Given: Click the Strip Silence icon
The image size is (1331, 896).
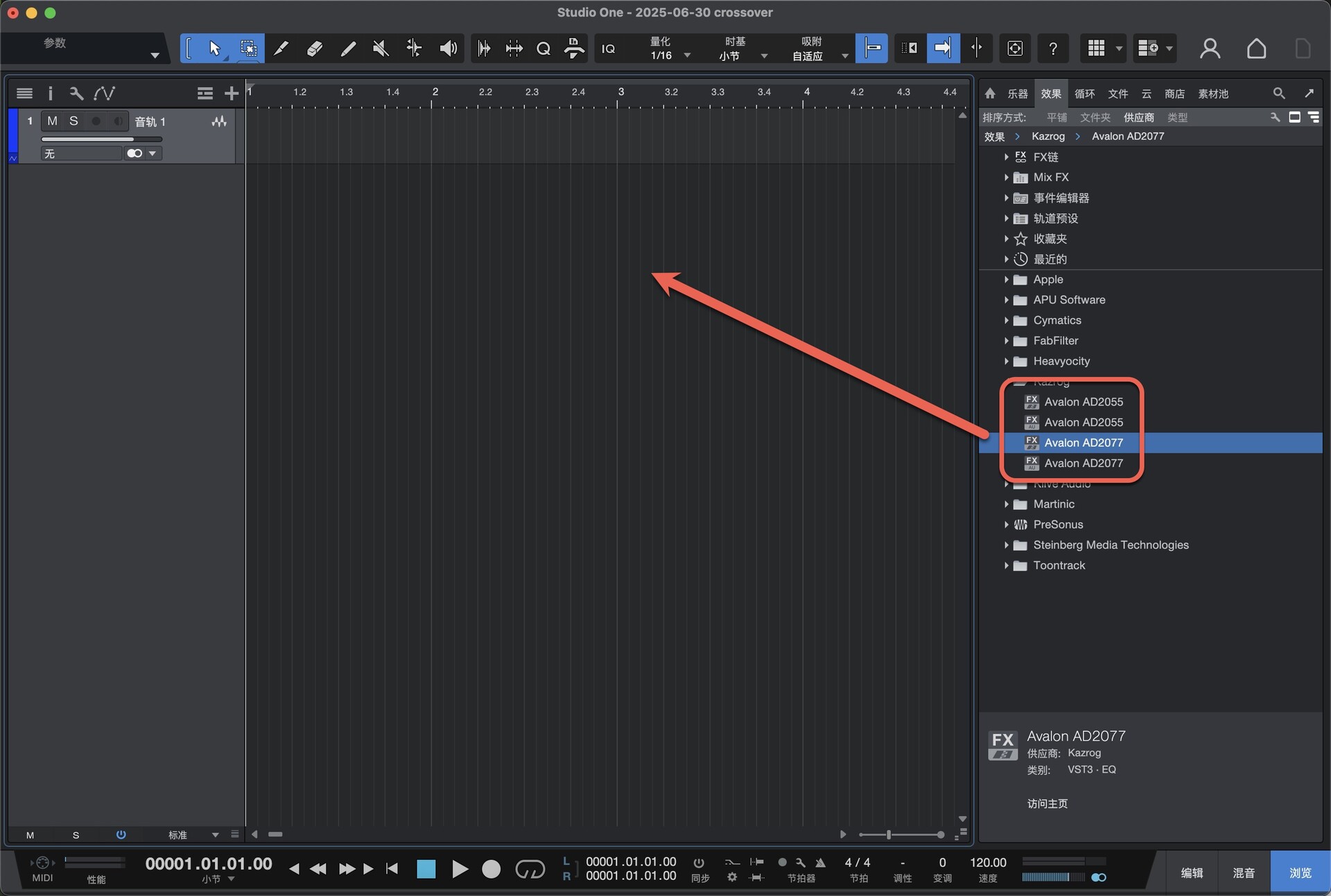Looking at the screenshot, I should pos(514,49).
